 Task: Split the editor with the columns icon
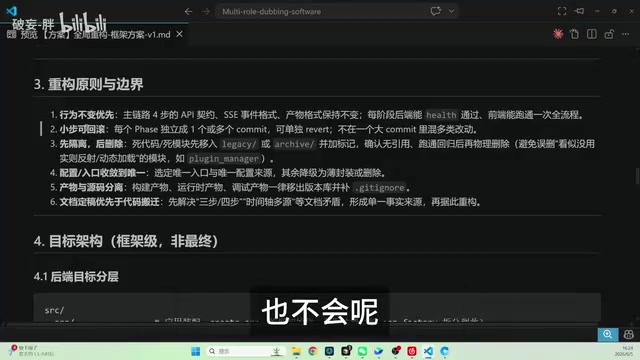591,34
